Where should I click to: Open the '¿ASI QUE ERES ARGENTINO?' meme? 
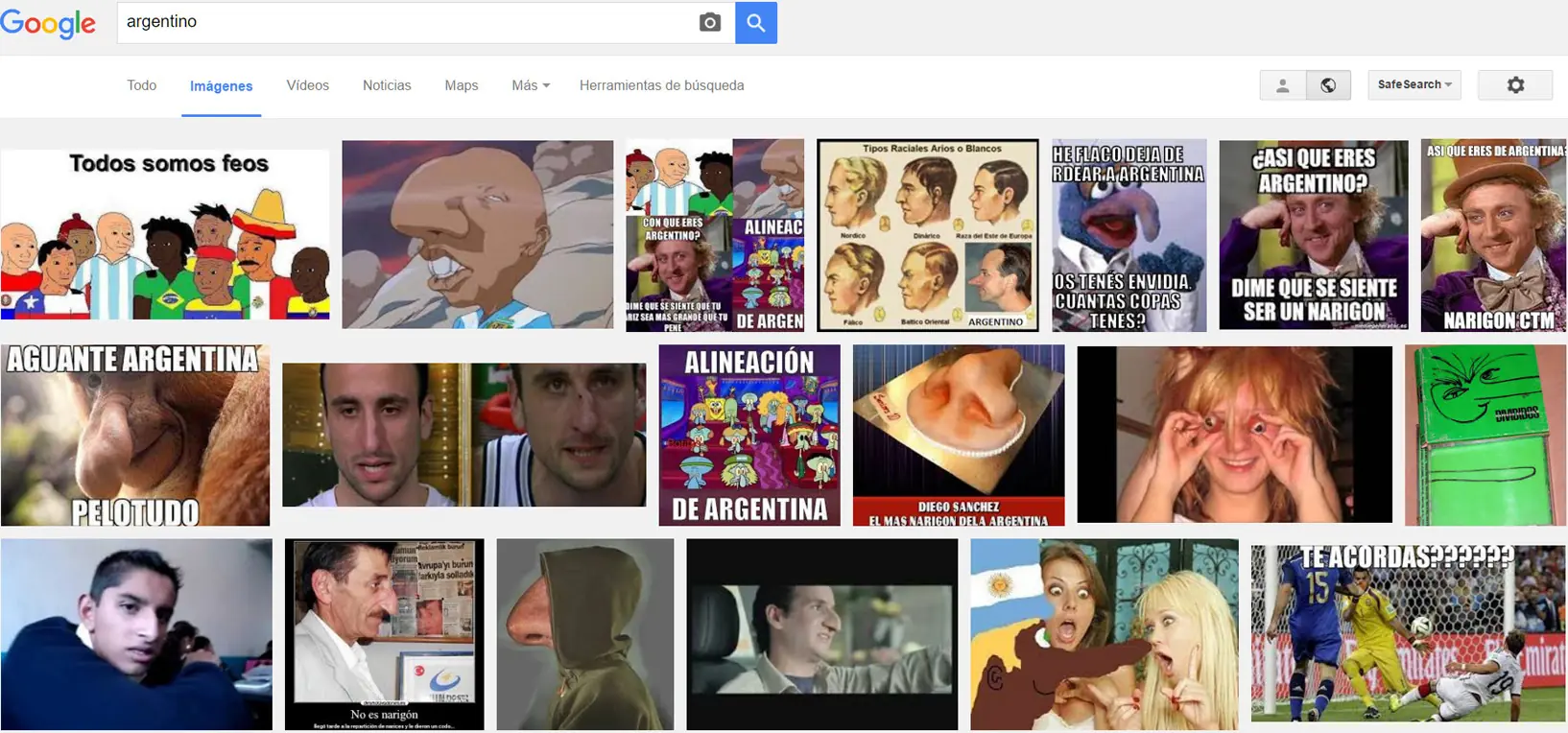click(x=1314, y=235)
